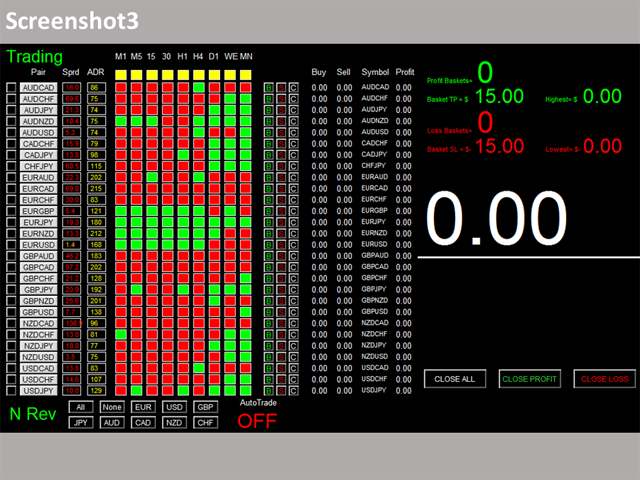Click the S sell icon for CADJPY
Image resolution: width=640 pixels, height=480 pixels.
point(281,155)
